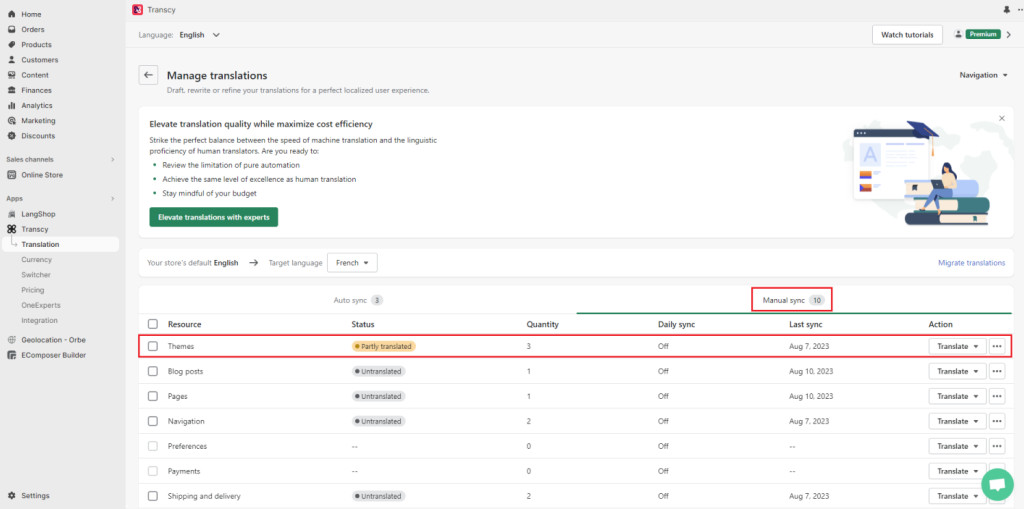Image resolution: width=1024 pixels, height=509 pixels.
Task: Check the Payments row checkbox
Action: (153, 471)
